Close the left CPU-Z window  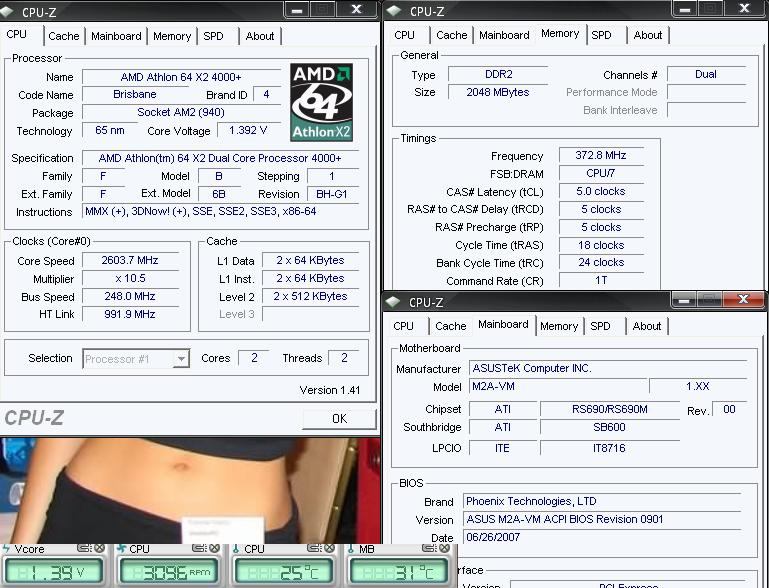[x=357, y=9]
